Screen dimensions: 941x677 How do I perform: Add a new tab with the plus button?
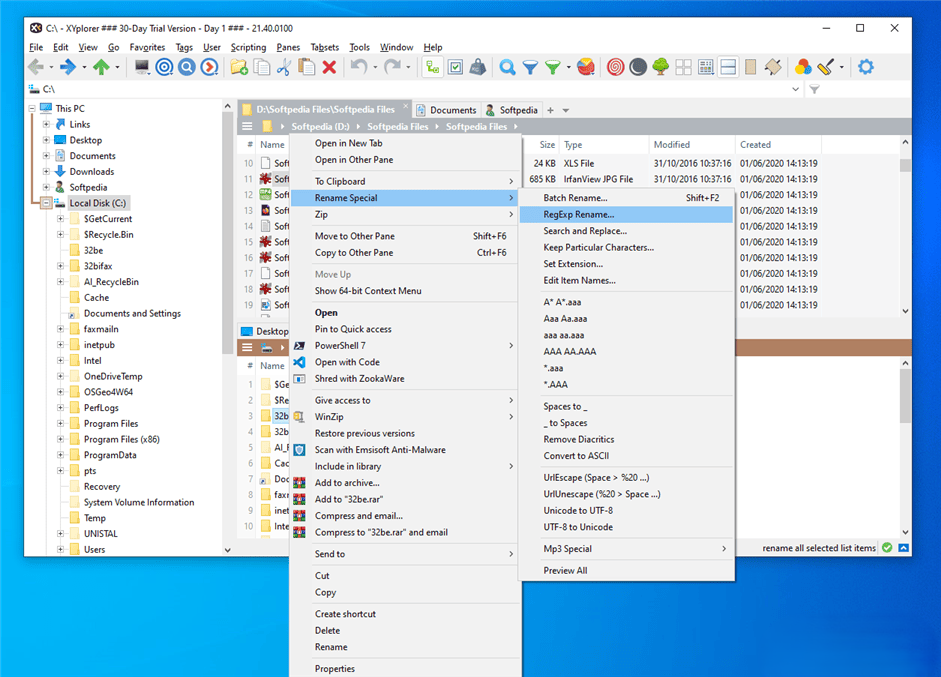550,110
